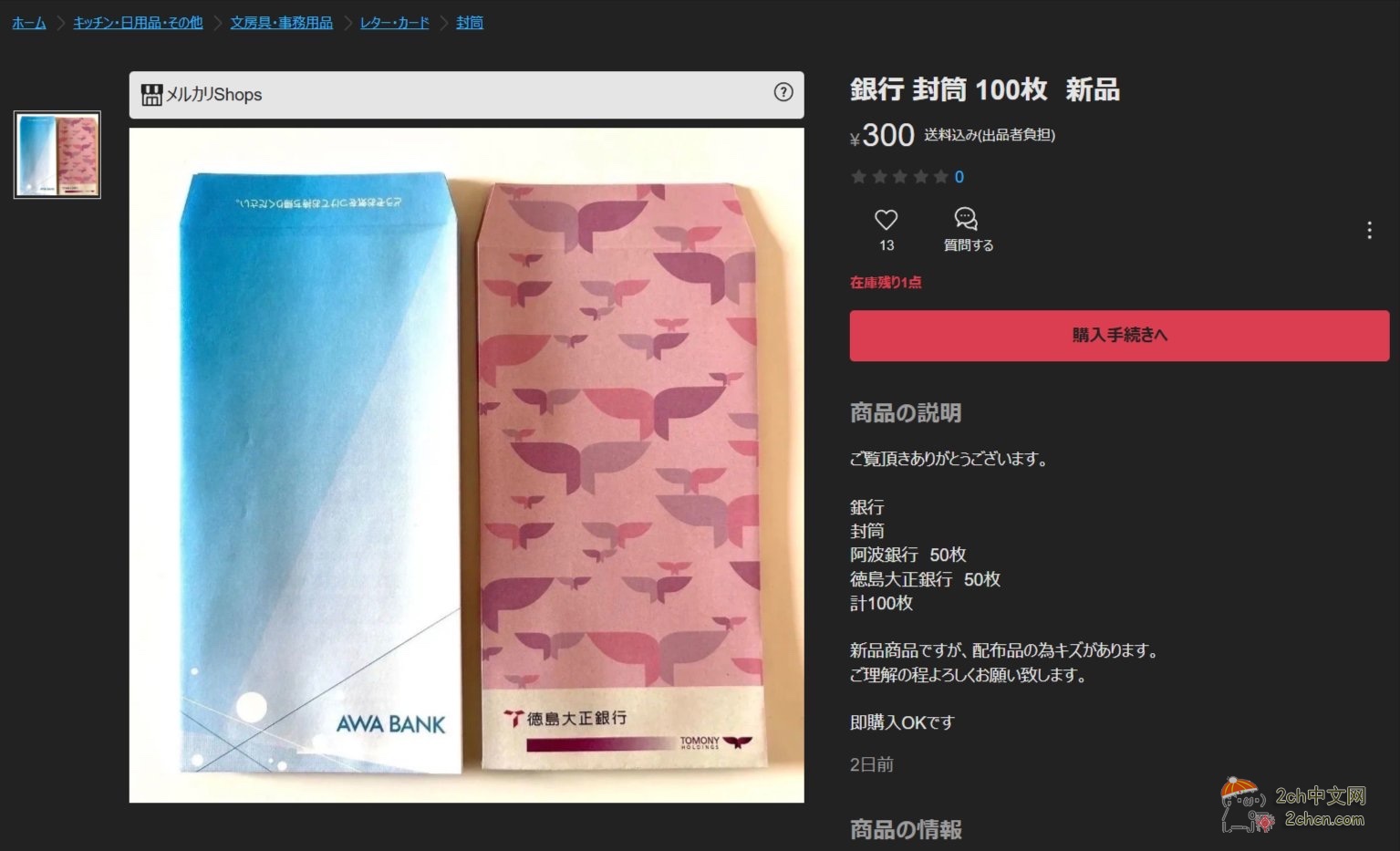Open the ホーム breadcrumb link
This screenshot has height=851, width=1400.
[29, 23]
